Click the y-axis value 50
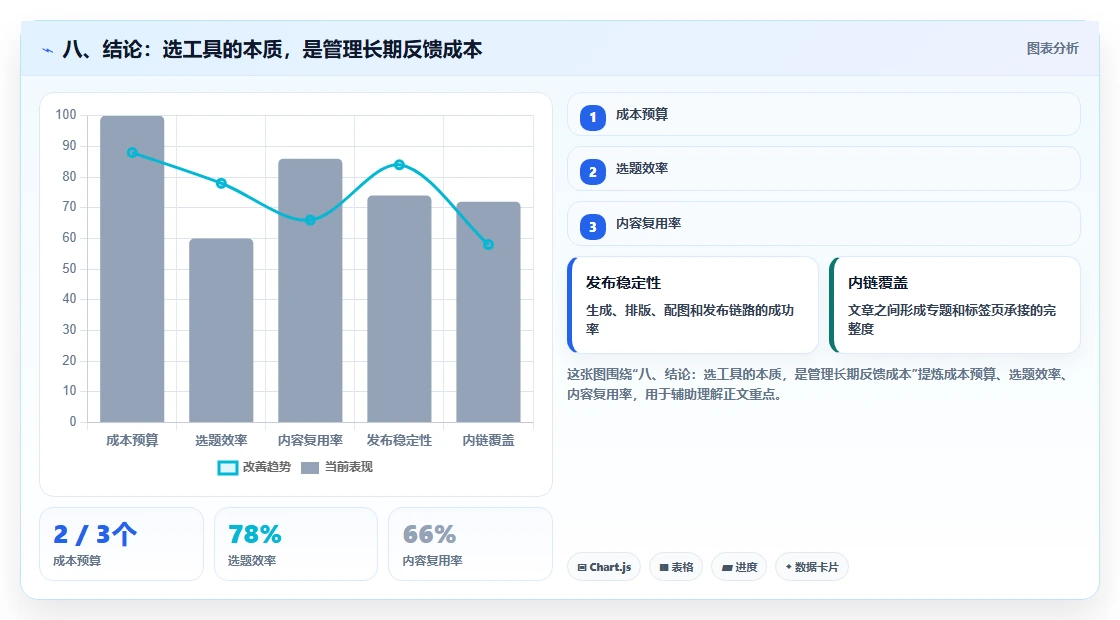Screen dimensions: 1120x620 (69, 269)
